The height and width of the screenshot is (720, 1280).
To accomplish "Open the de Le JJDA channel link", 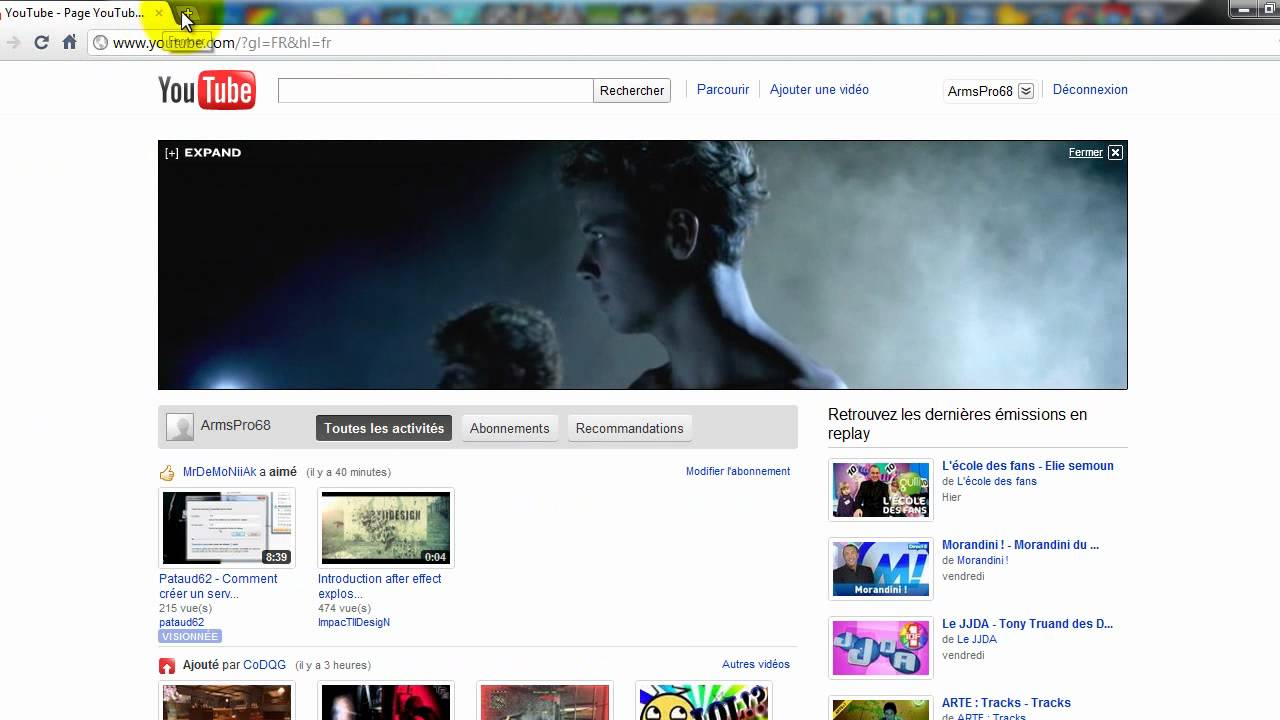I will pyautogui.click(x=977, y=639).
